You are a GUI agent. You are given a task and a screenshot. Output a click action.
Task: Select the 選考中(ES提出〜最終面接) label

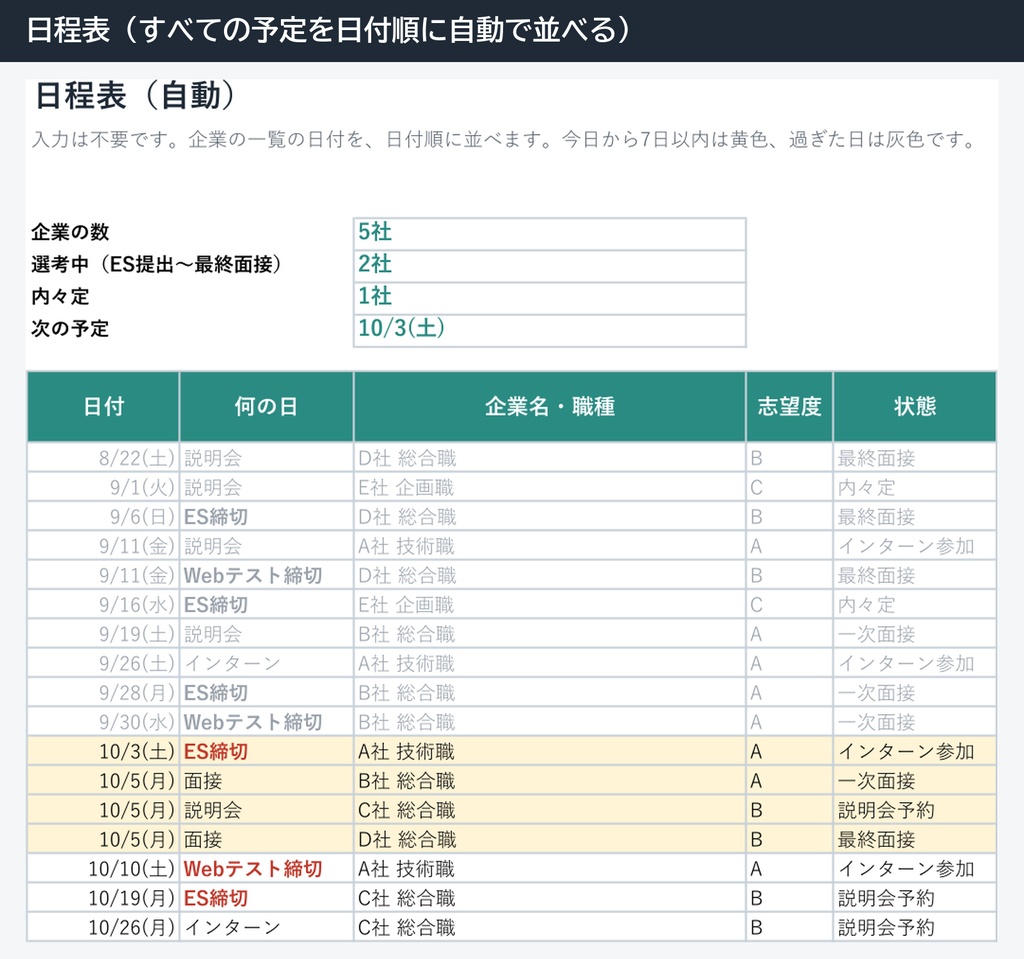click(x=157, y=264)
